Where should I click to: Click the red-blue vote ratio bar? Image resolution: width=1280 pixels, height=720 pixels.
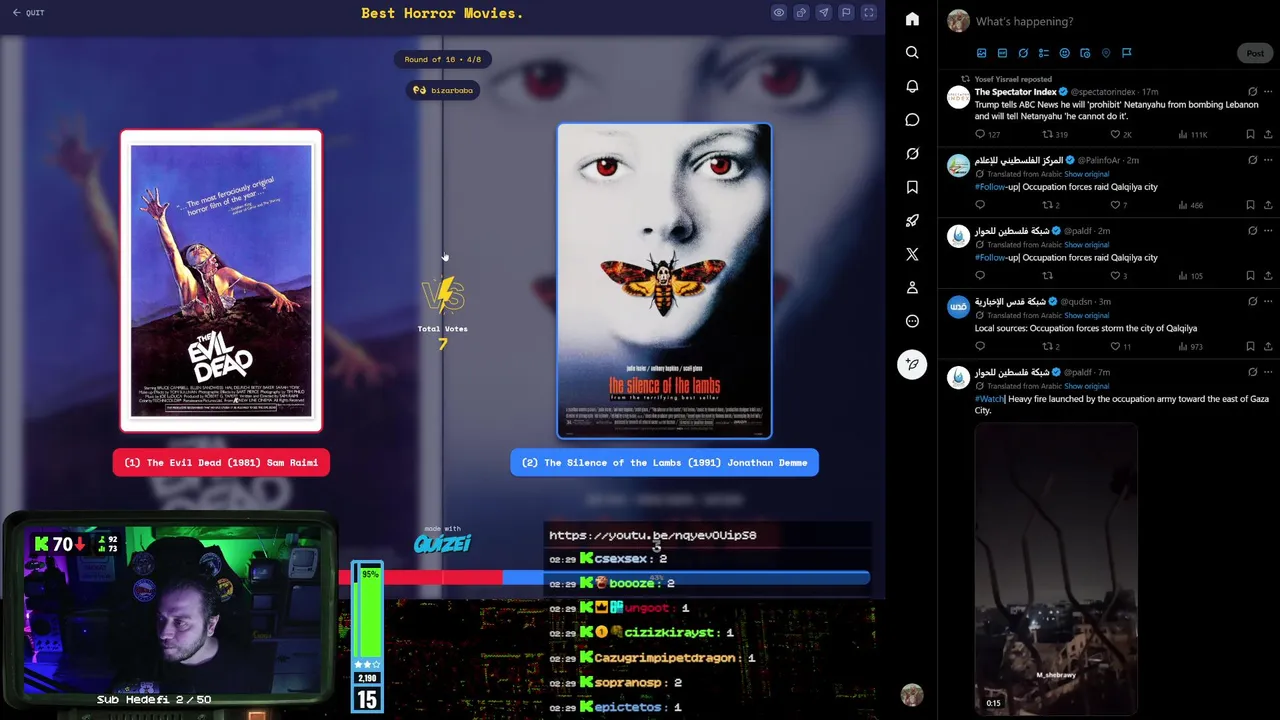coord(604,577)
